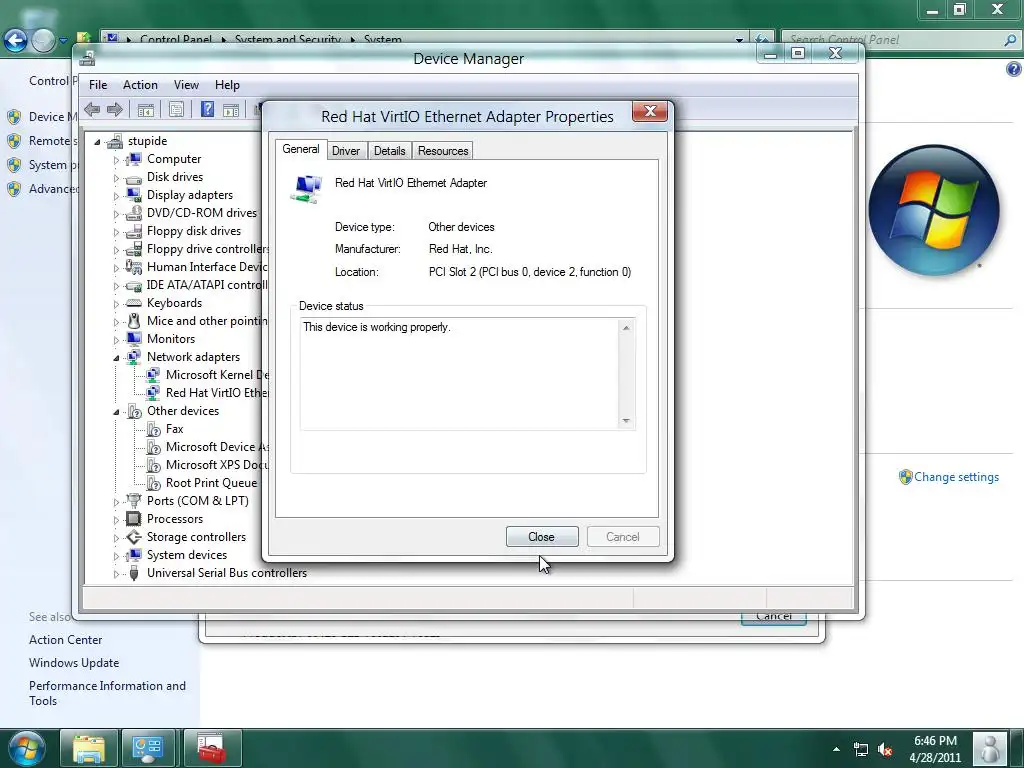
Task: Select the Display adapters icon
Action: [x=134, y=195]
